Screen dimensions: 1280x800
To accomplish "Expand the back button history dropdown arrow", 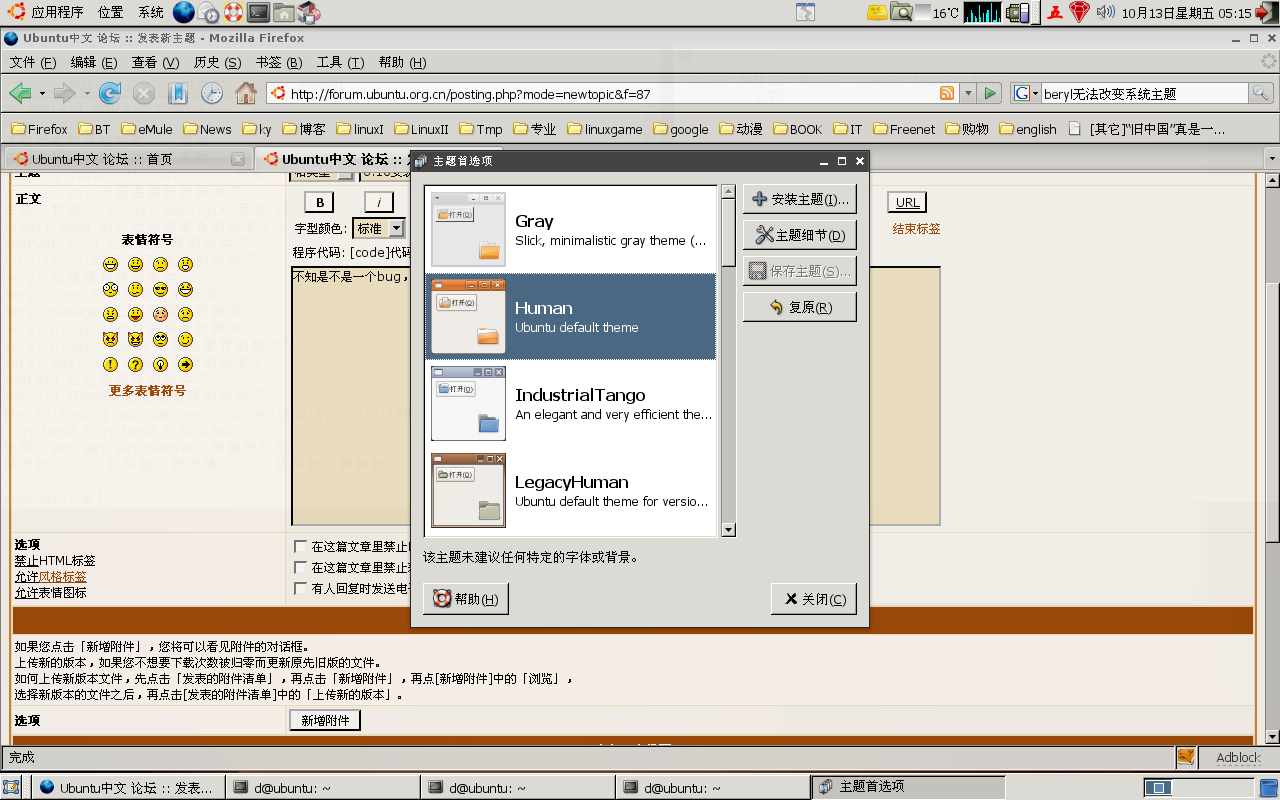I will pyautogui.click(x=42, y=94).
